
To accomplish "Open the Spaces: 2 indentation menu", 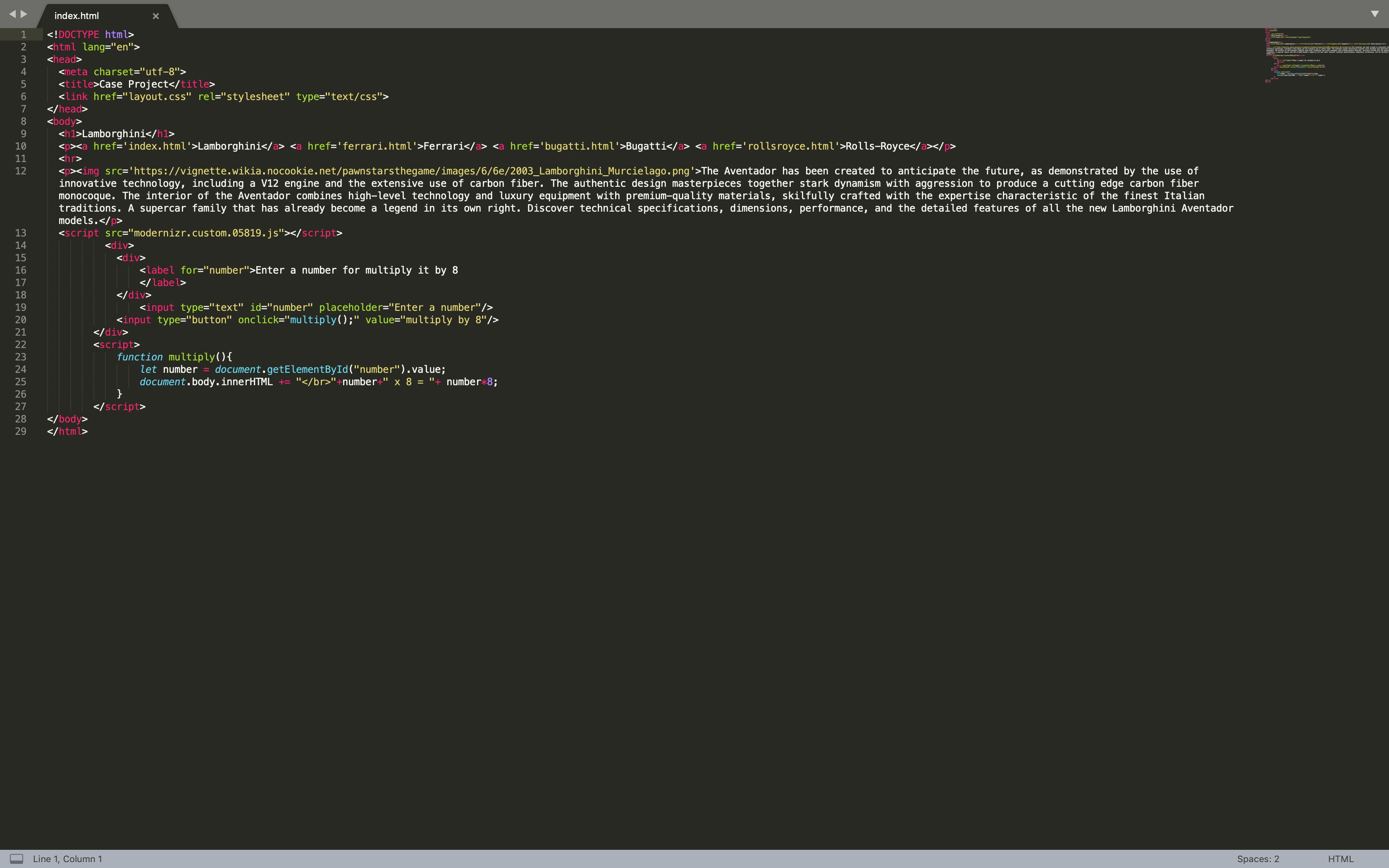I will 1259,859.
